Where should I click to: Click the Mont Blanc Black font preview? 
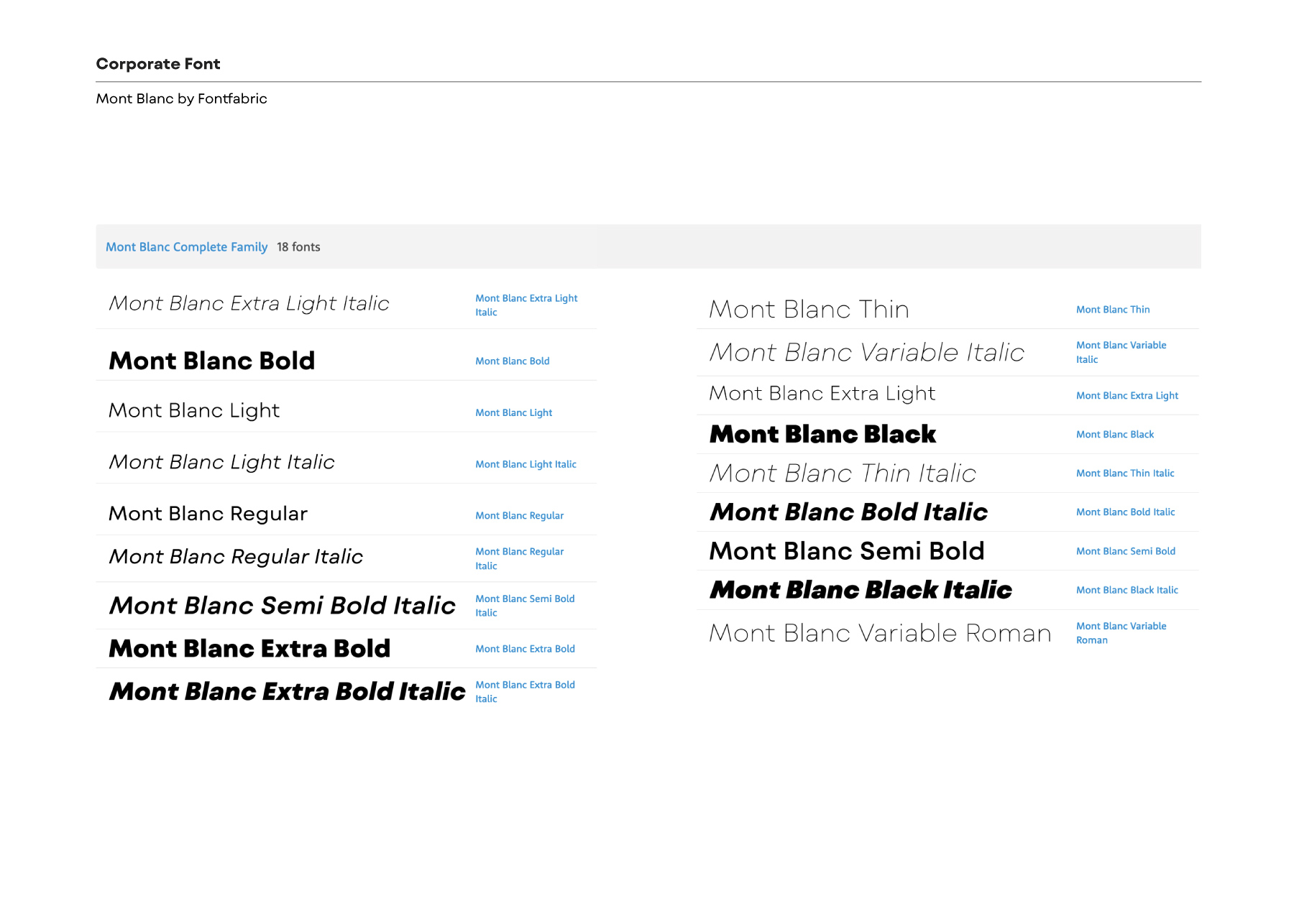pyautogui.click(x=823, y=435)
